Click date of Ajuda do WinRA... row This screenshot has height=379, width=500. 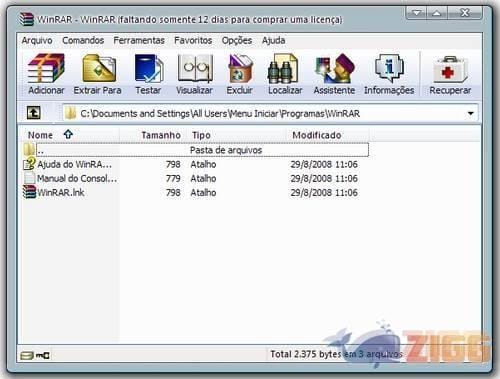click(x=324, y=164)
